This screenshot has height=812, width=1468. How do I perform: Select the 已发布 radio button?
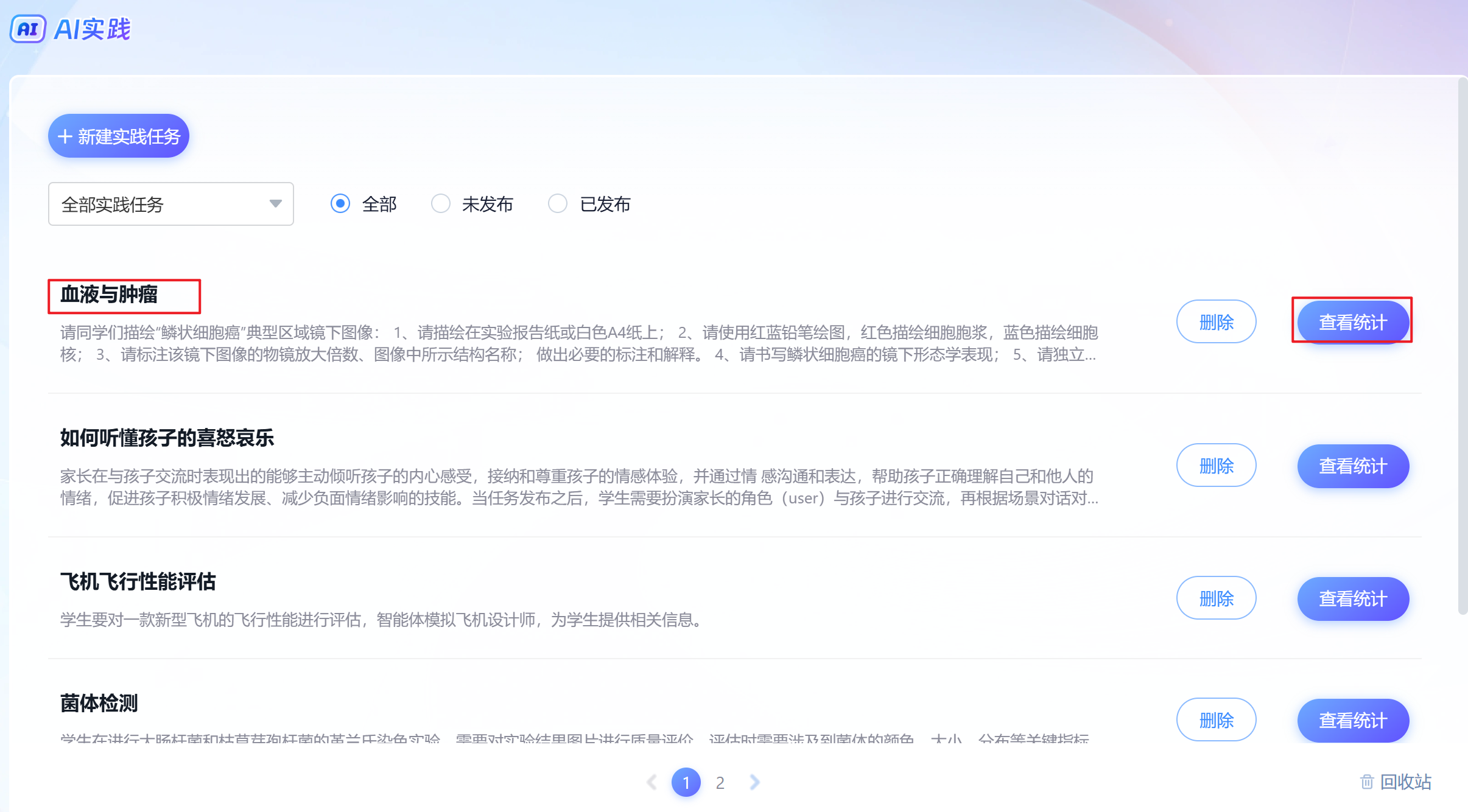click(558, 204)
